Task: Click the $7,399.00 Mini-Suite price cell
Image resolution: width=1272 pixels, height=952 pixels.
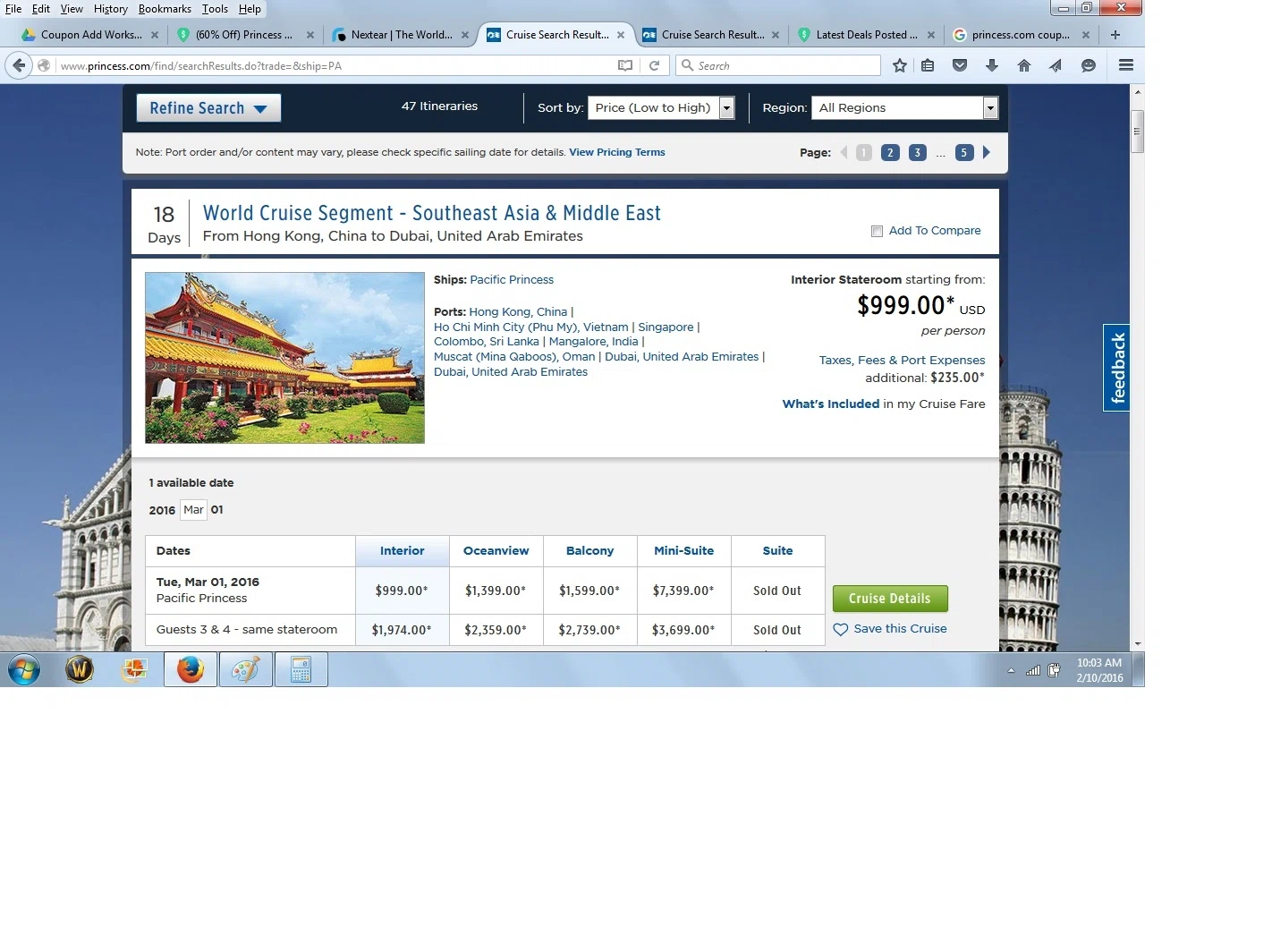Action: (683, 591)
